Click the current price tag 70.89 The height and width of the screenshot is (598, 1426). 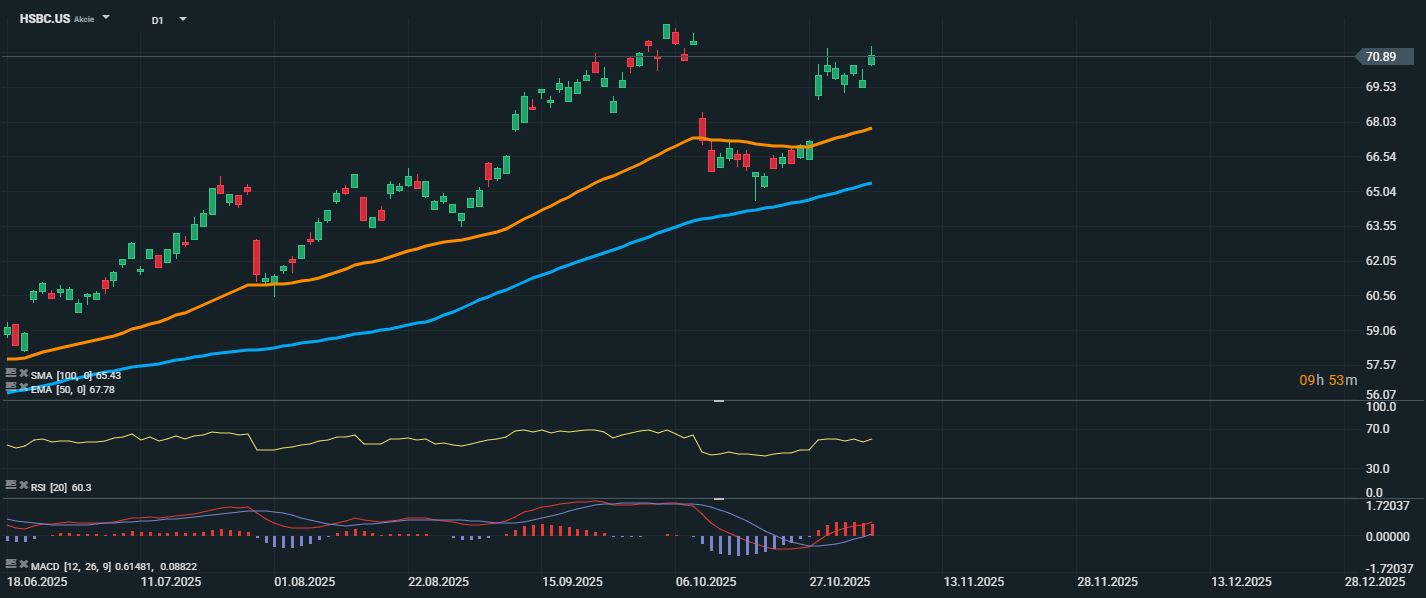click(x=1381, y=56)
